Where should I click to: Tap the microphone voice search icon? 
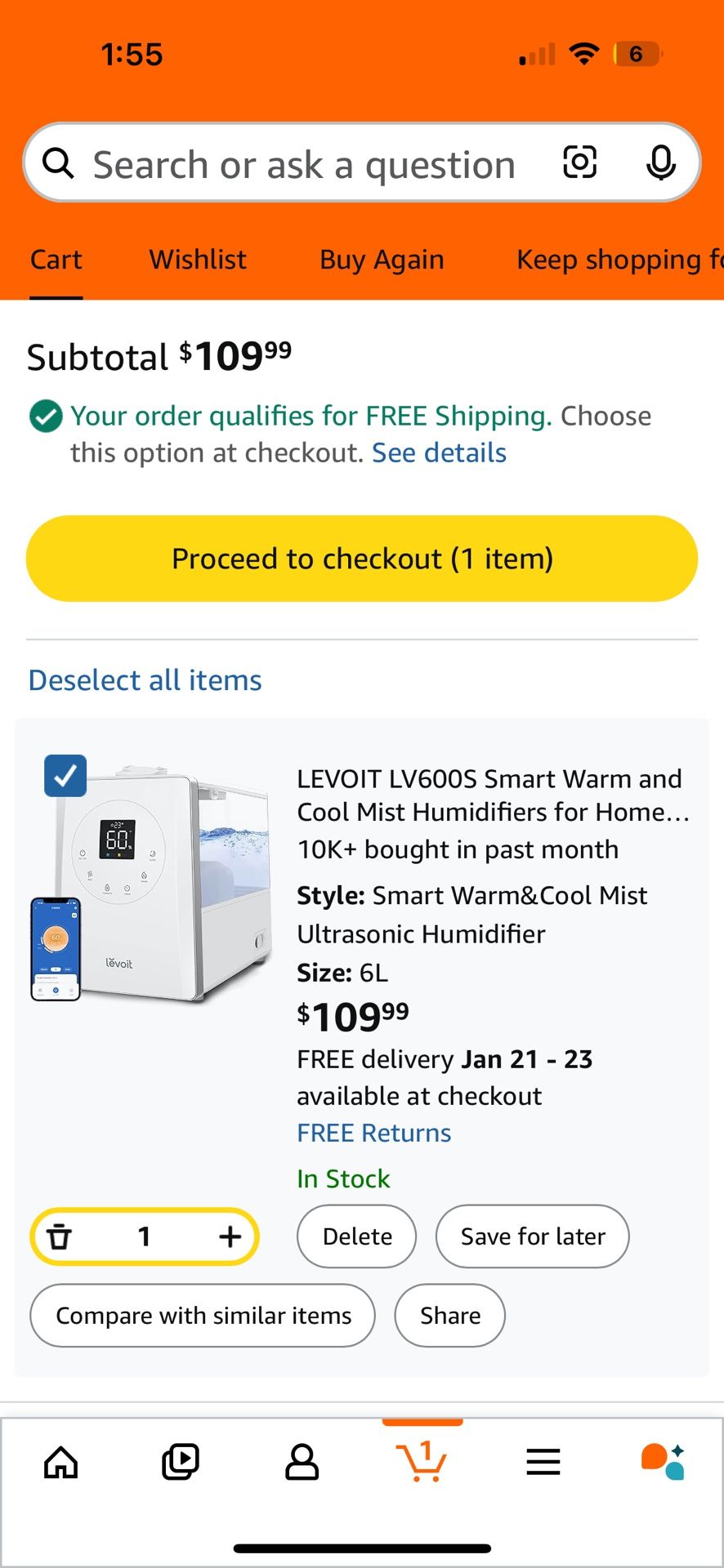pos(660,163)
